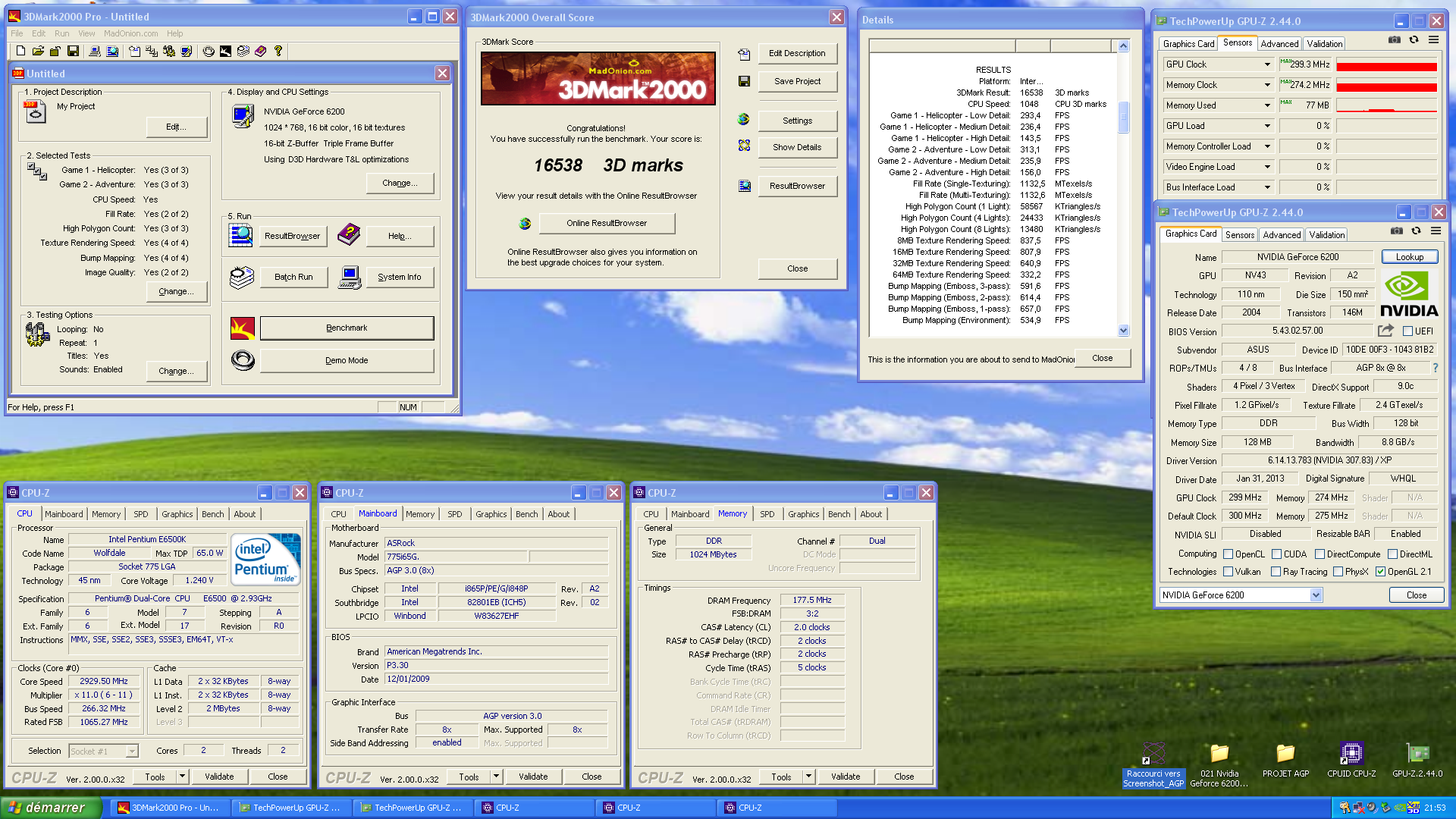The image size is (1456, 819).
Task: Open the hamburger menu in the GPU-Z Graphics Card window
Action: 1436,231
